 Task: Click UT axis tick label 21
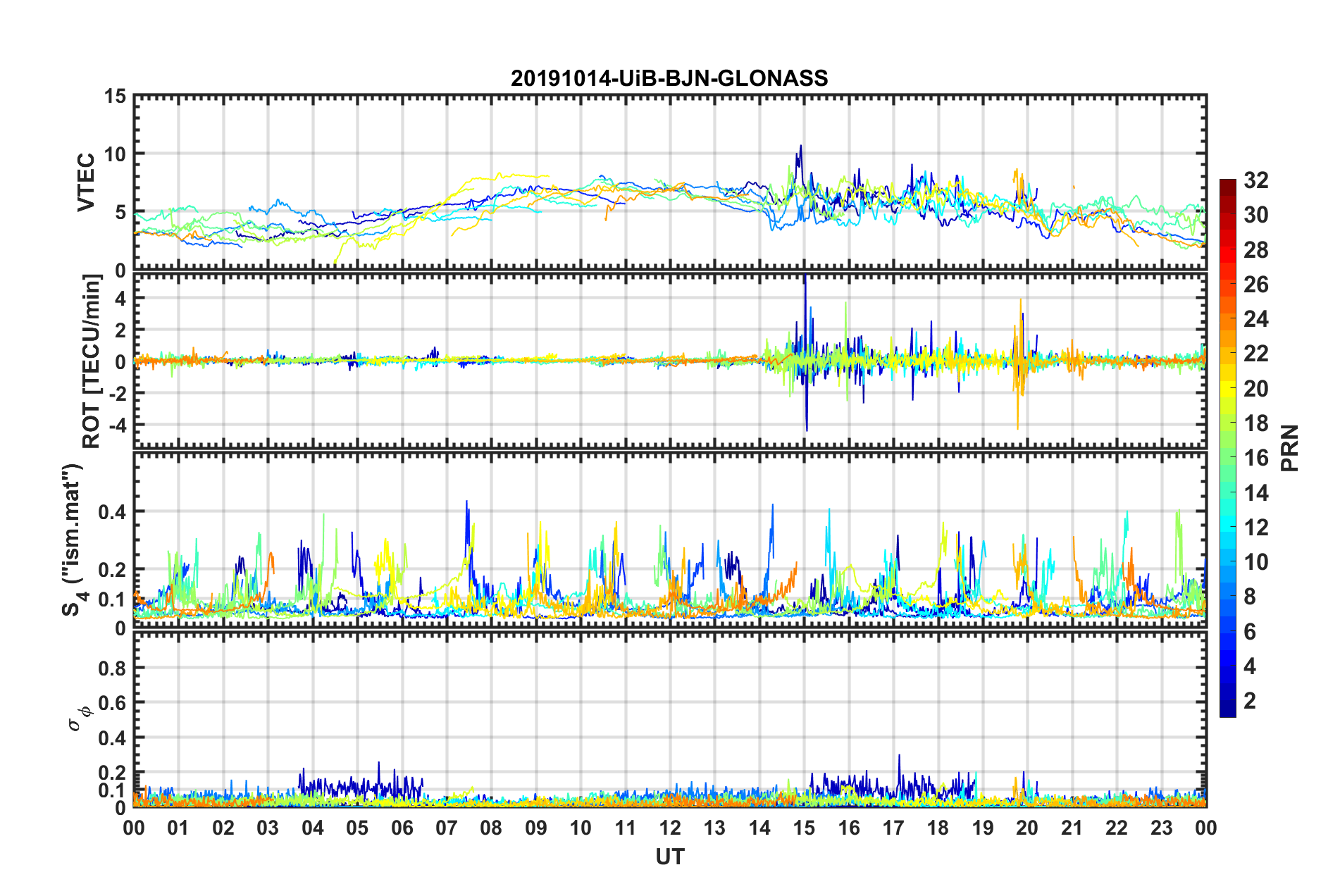[1072, 828]
